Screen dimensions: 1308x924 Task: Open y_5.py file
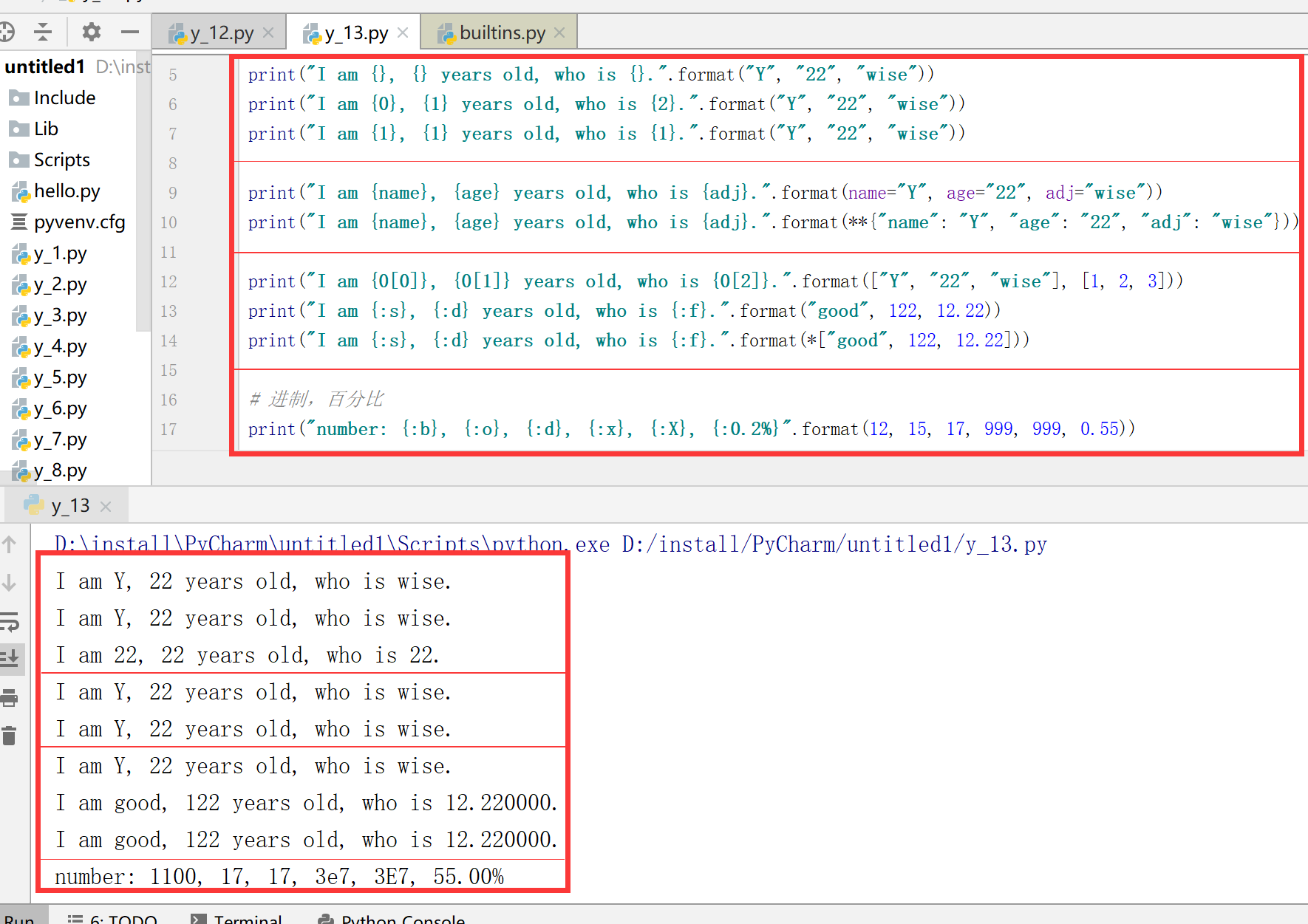pyautogui.click(x=50, y=377)
